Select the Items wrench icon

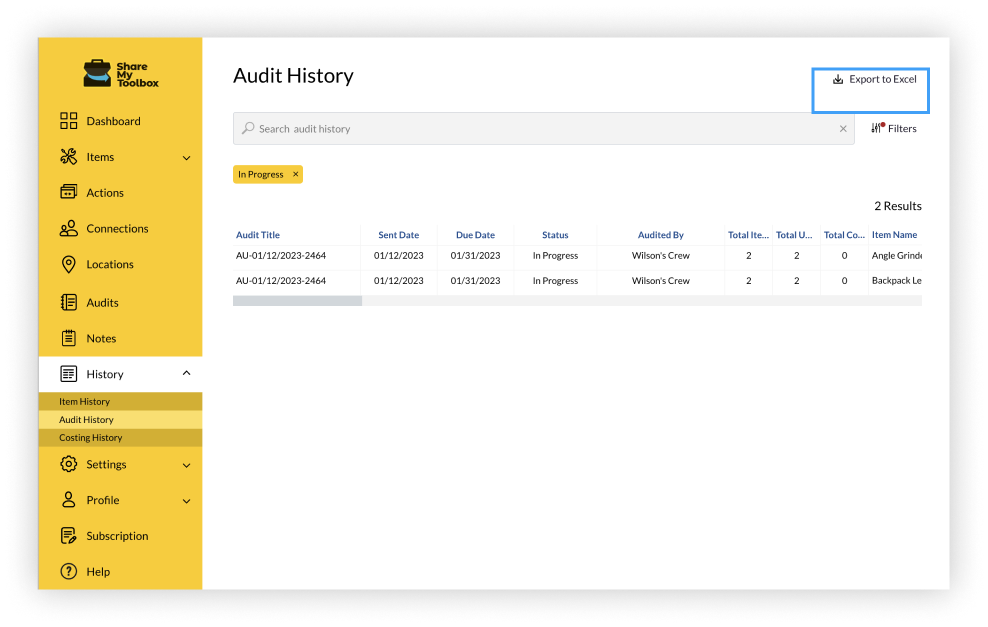pyautogui.click(x=68, y=156)
